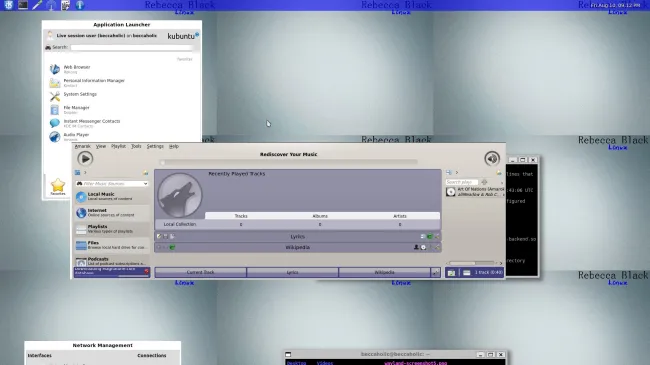Click the Current Track applet button

200,273
